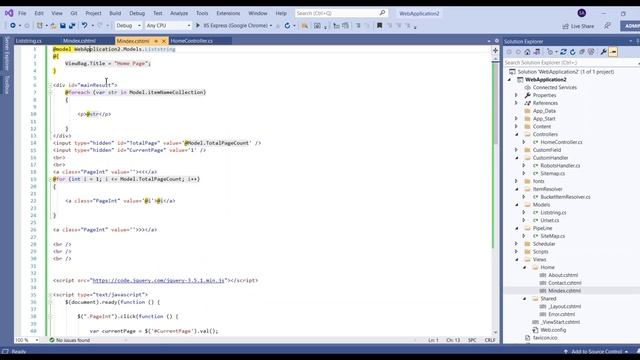640x360 pixels.
Task: Select About.cshtml view
Action: 563,275
